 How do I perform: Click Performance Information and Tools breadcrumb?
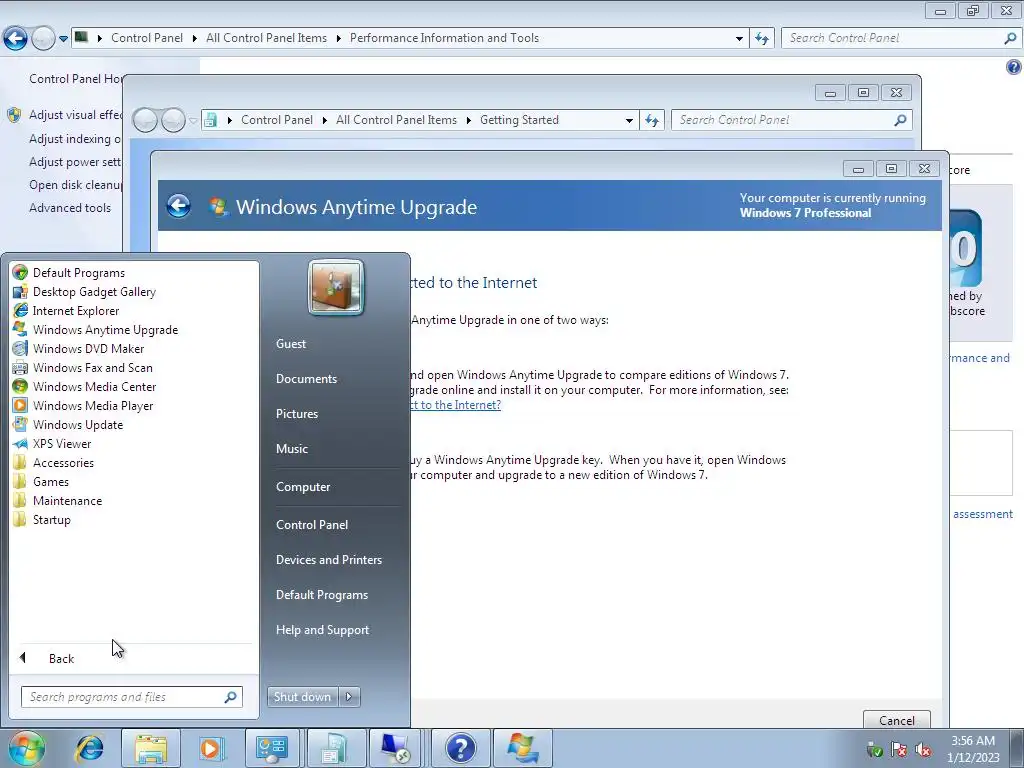coord(444,38)
